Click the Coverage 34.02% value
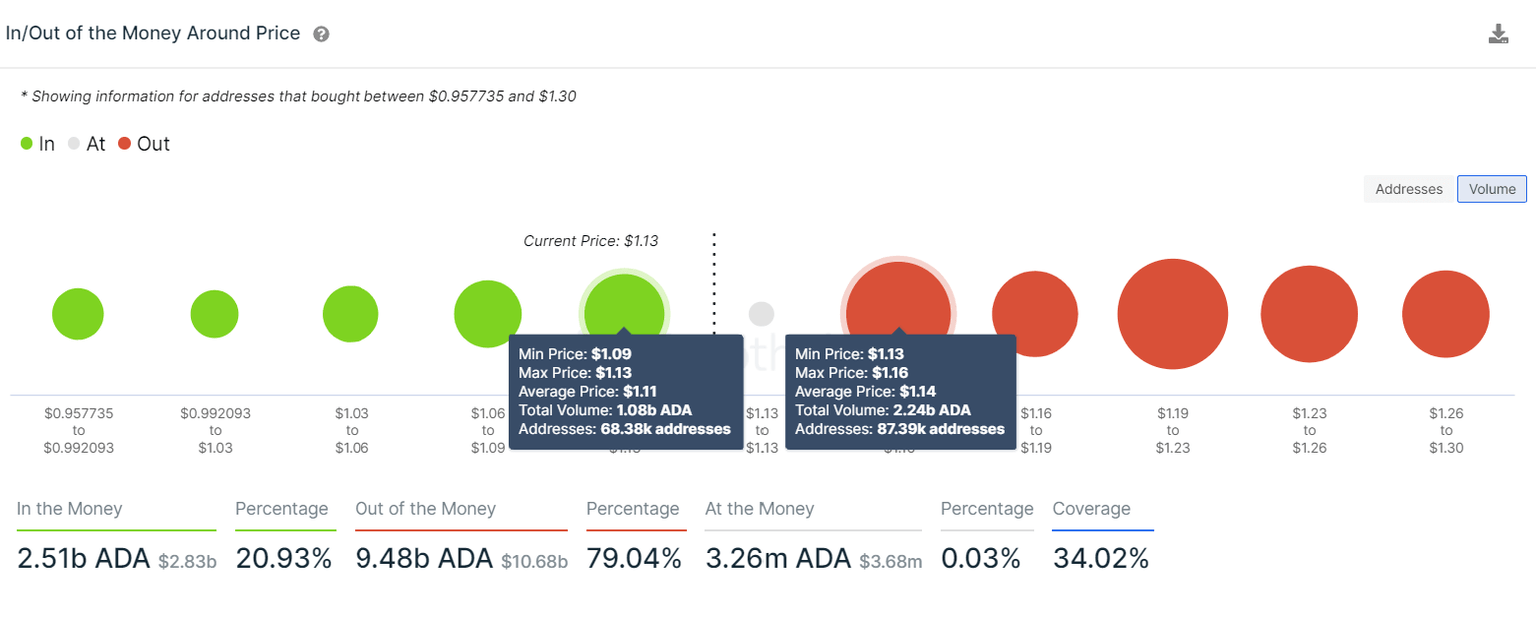This screenshot has height=619, width=1536. [x=1101, y=559]
